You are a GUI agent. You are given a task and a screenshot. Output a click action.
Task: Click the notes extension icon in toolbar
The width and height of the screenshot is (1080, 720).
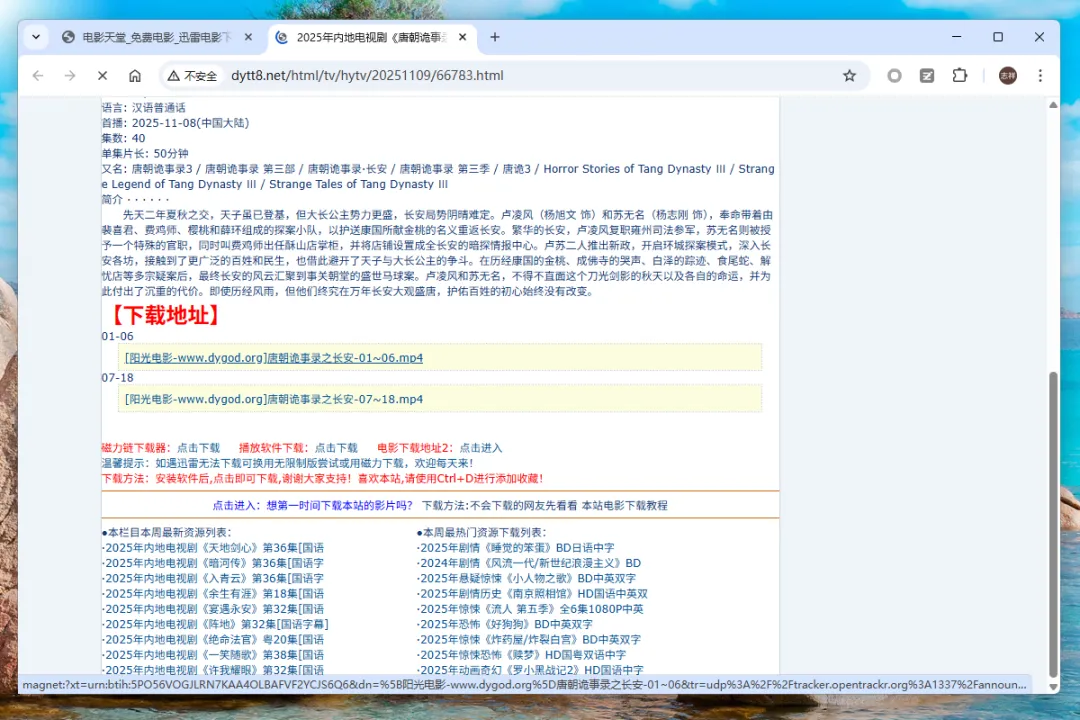(x=927, y=76)
